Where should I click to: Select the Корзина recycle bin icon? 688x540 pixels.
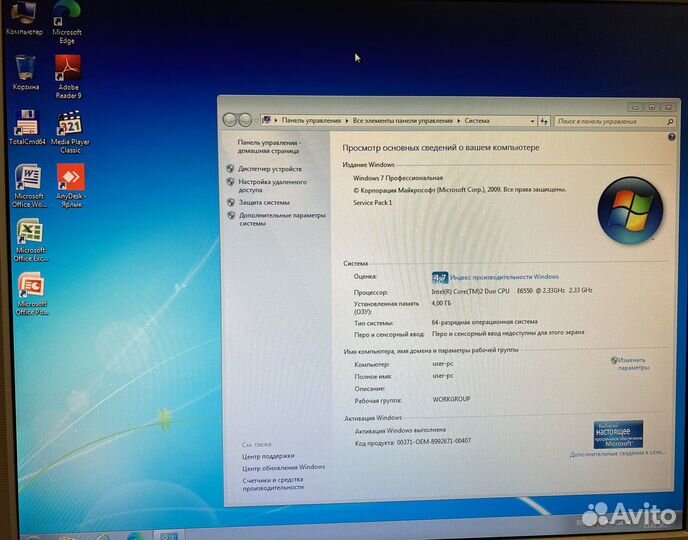coord(25,73)
